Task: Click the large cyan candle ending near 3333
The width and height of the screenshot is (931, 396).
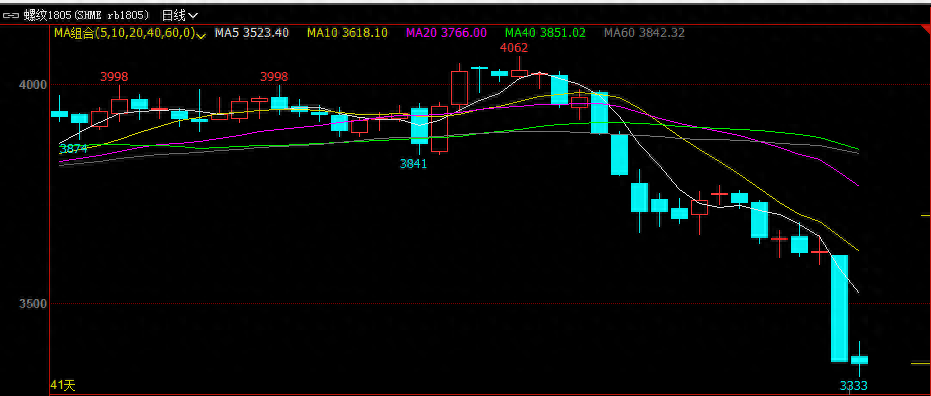Action: point(839,308)
